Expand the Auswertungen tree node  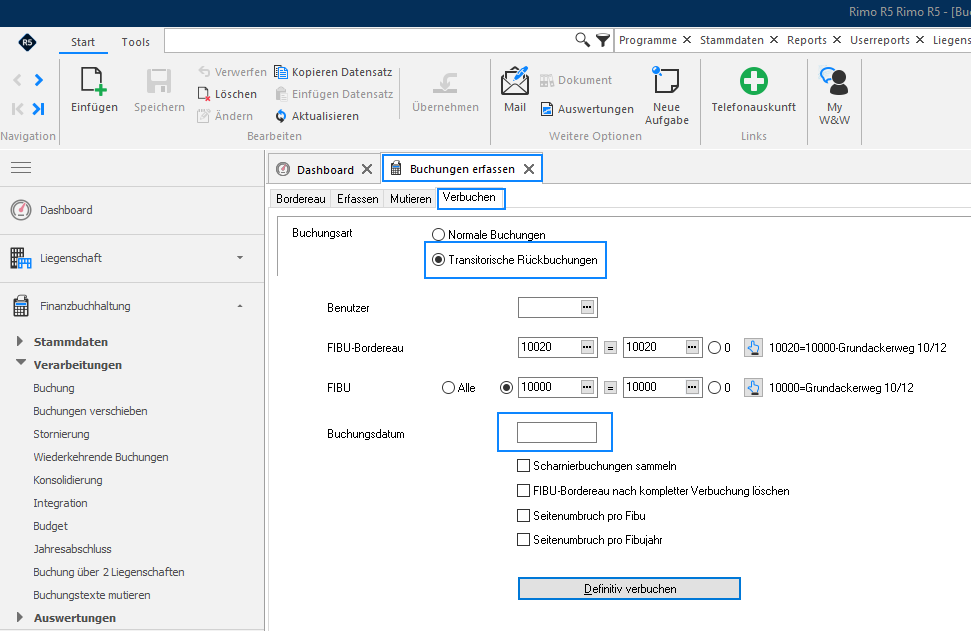(x=20, y=617)
